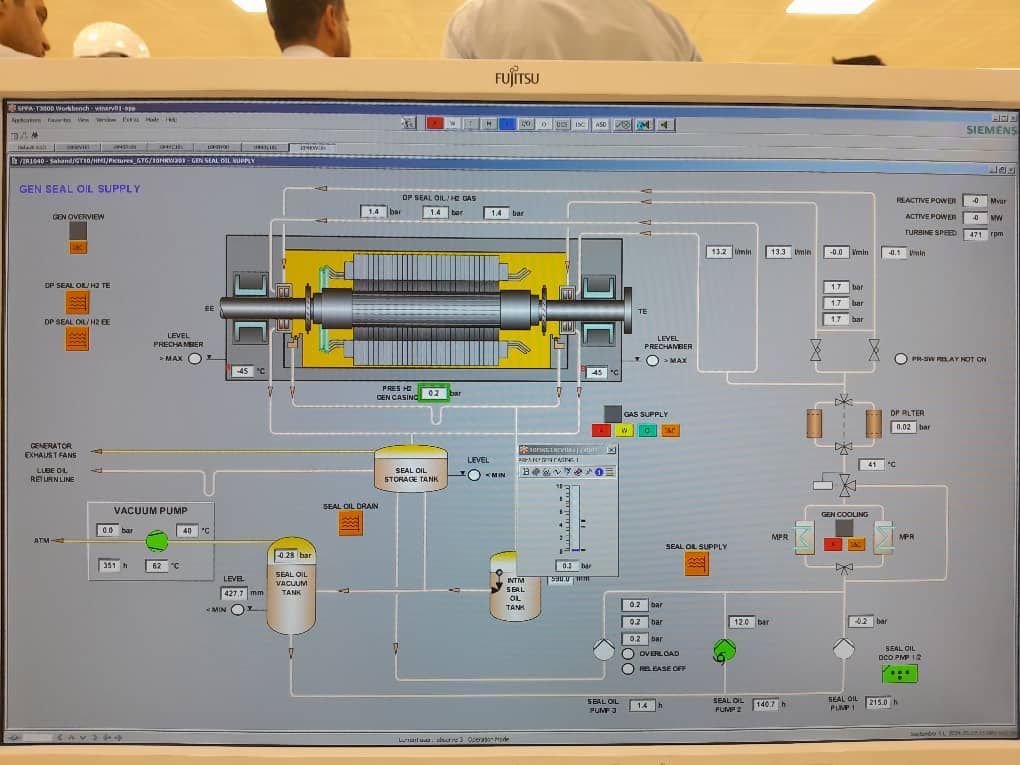Click the SEAL OIL VACUUM TANK
The image size is (1020, 765).
291,585
